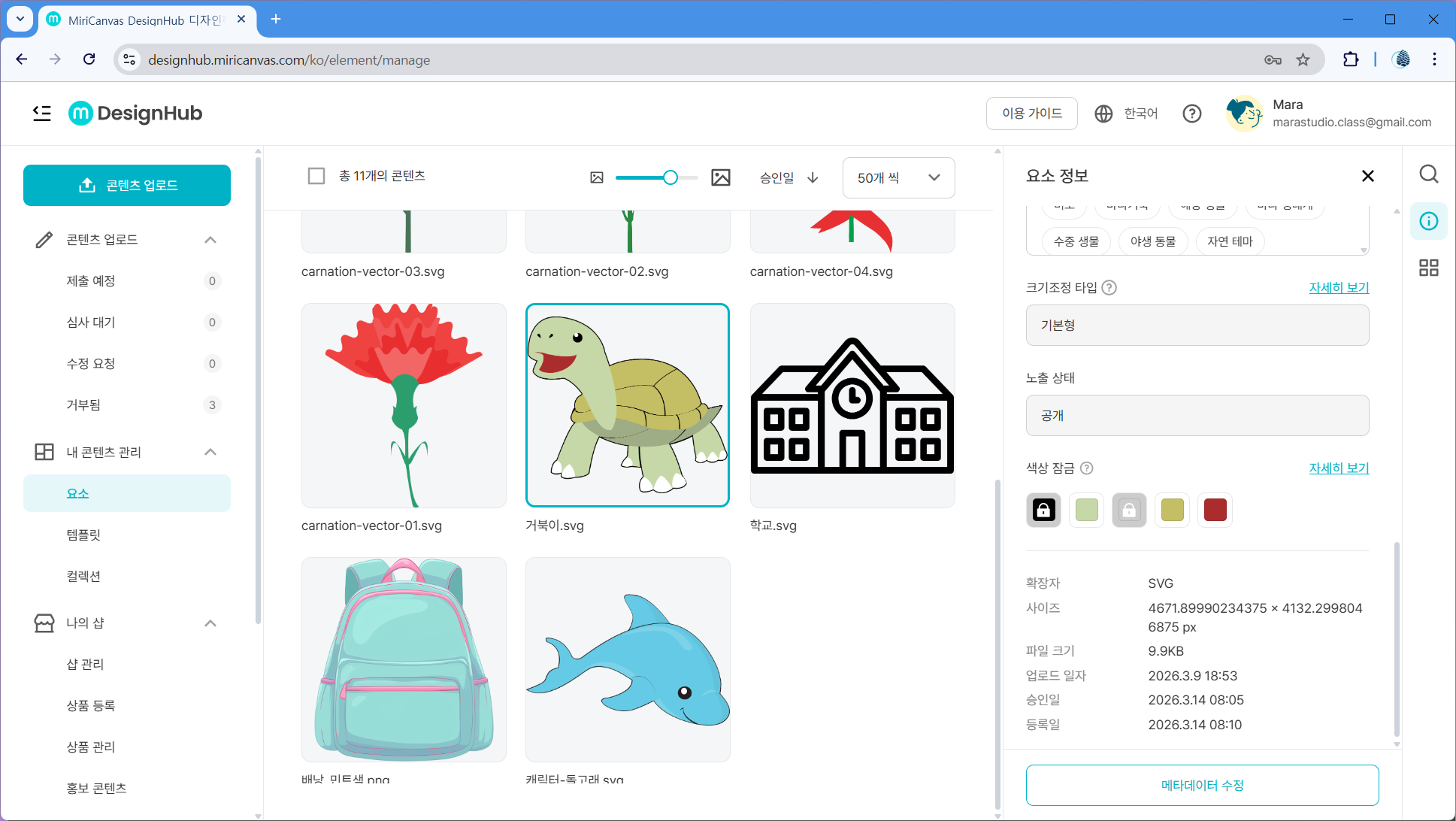
Task: Open the 템플릿 menu item
Action: 83,535
